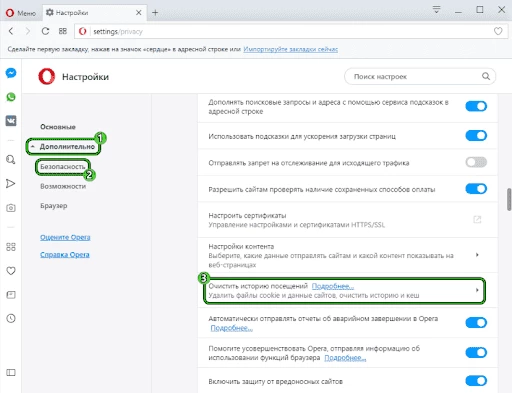Toggle search suggestions in address bar
Image resolution: width=512 pixels, height=393 pixels.
476,106
